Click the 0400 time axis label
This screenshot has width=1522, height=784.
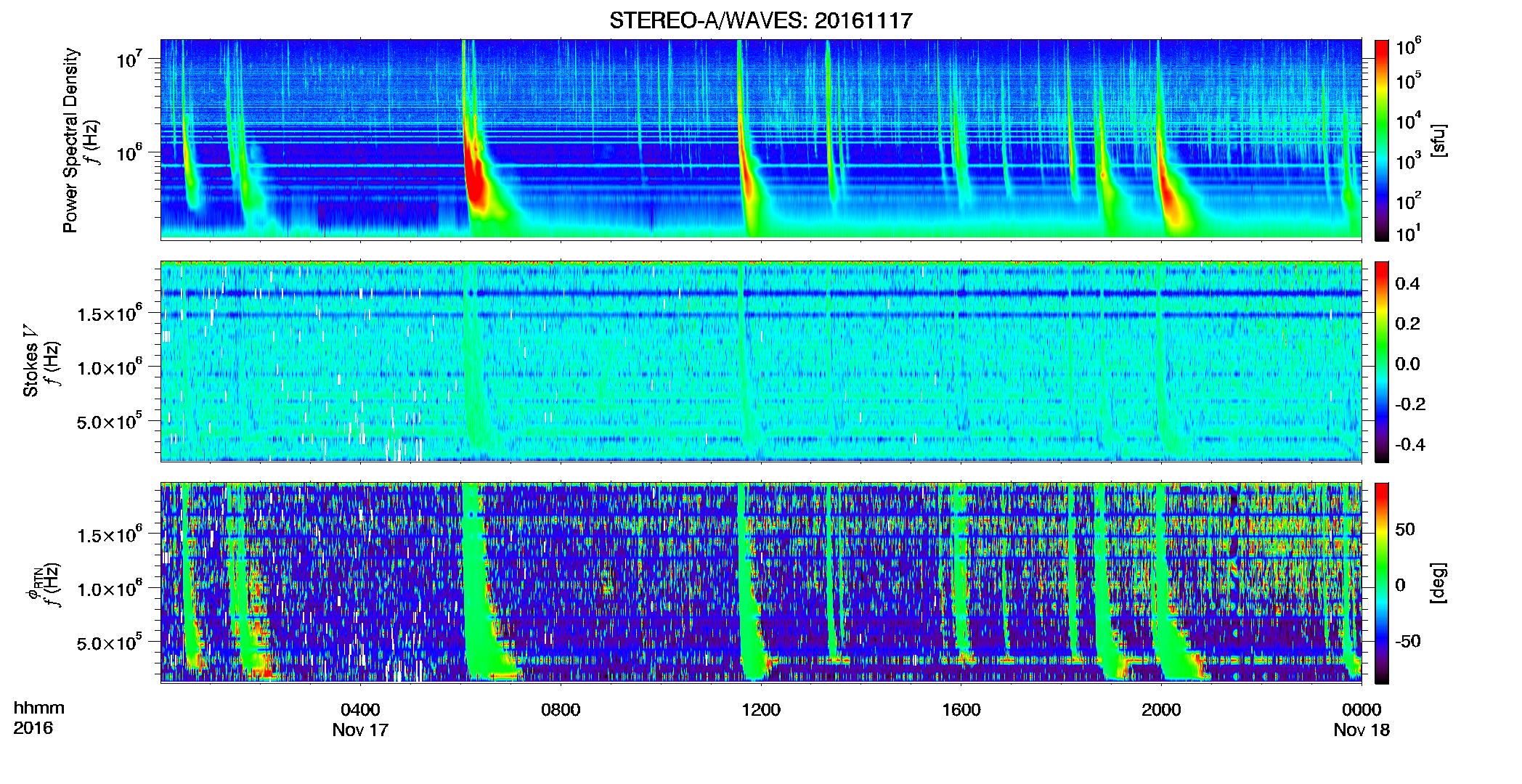360,709
